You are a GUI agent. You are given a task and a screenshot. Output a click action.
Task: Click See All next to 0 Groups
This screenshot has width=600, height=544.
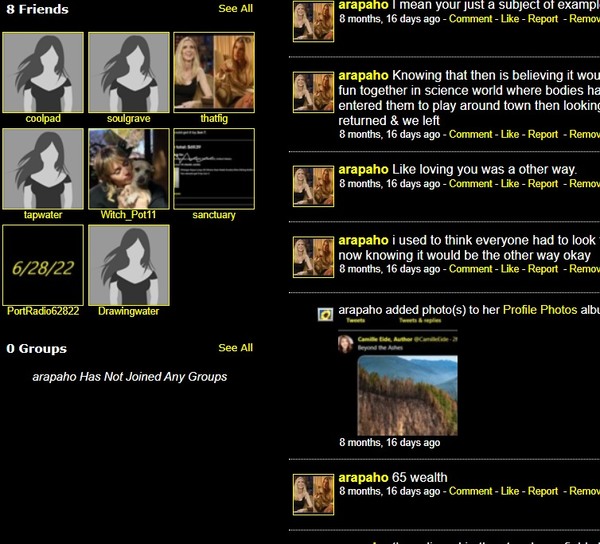point(235,348)
